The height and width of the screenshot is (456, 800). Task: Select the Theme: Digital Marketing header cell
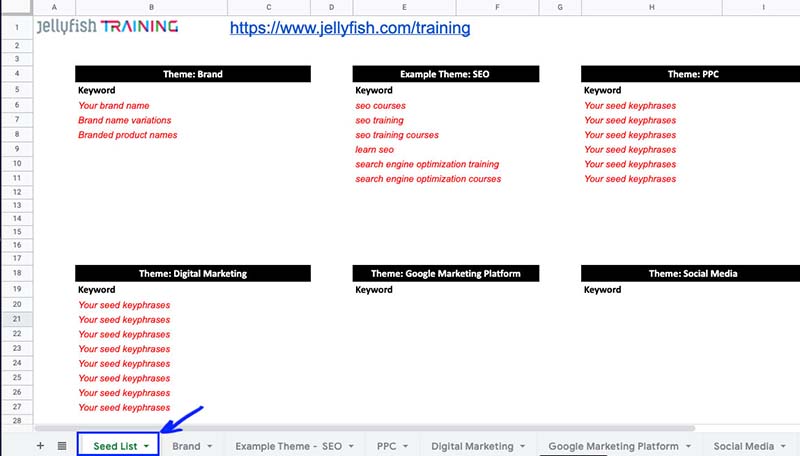click(193, 273)
